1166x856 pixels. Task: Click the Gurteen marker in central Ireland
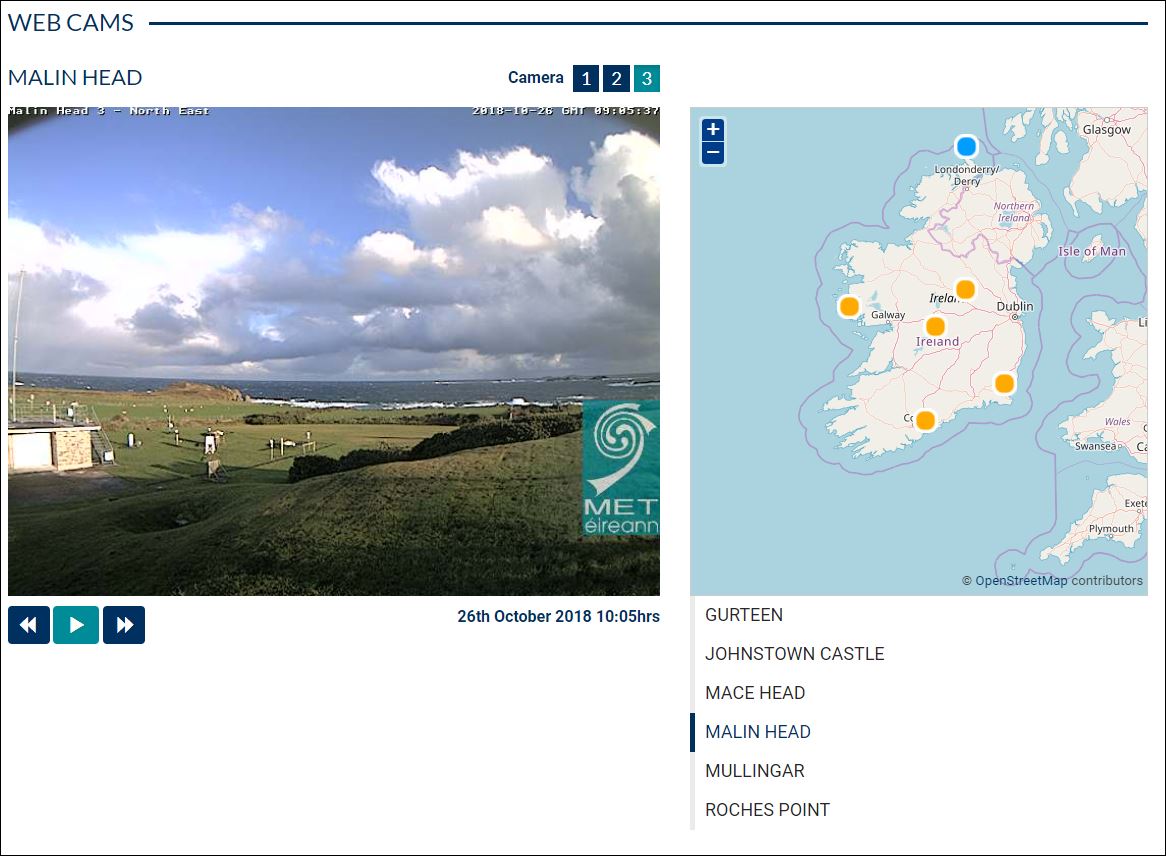(935, 326)
